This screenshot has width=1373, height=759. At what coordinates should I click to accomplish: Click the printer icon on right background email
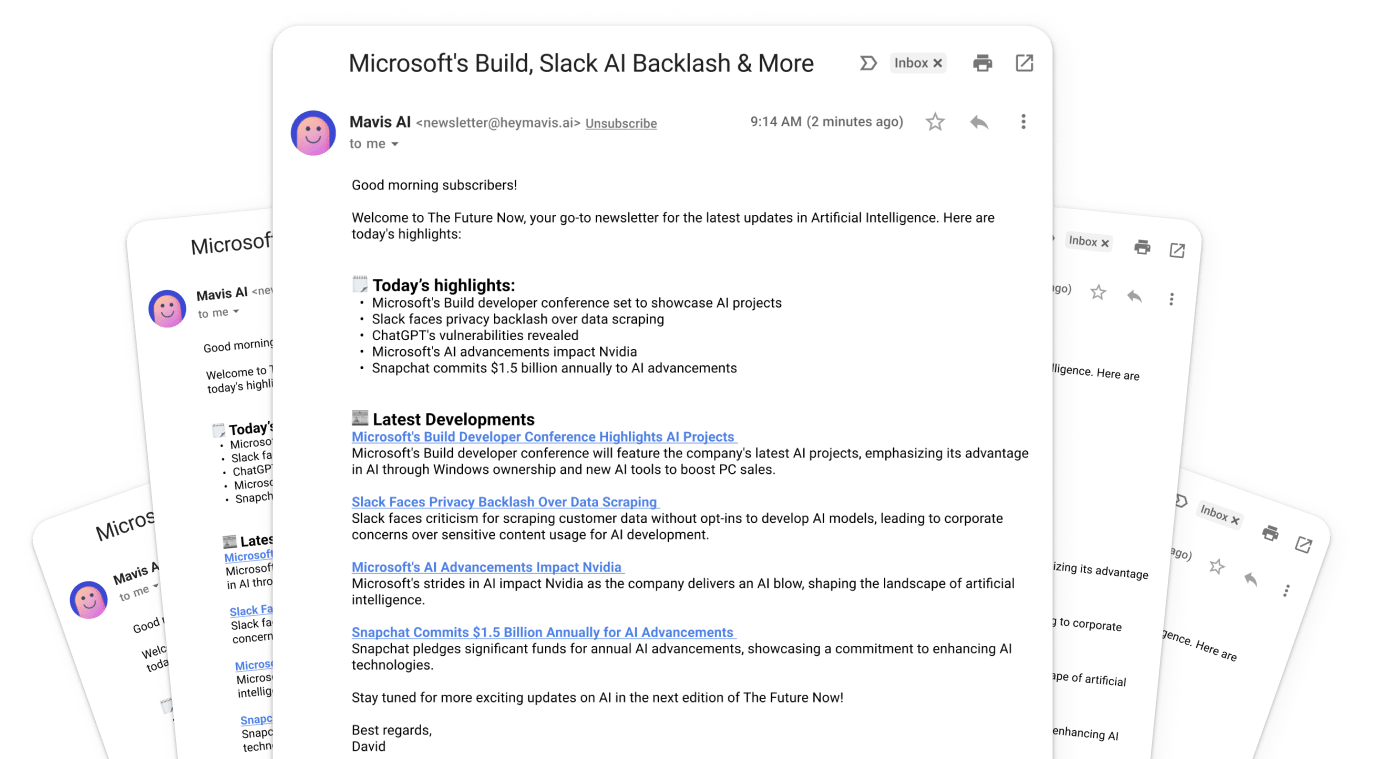pyautogui.click(x=1142, y=247)
